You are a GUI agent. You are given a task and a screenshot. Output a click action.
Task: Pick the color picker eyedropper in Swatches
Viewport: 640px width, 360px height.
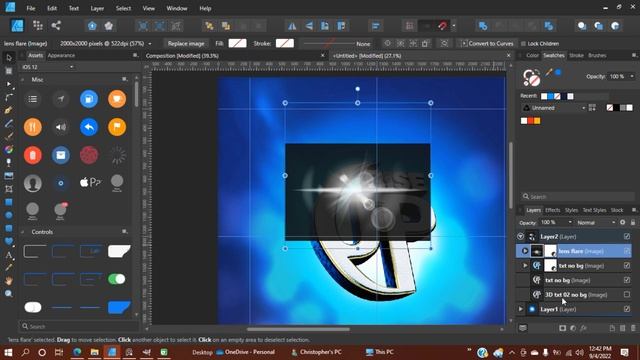pyautogui.click(x=549, y=73)
